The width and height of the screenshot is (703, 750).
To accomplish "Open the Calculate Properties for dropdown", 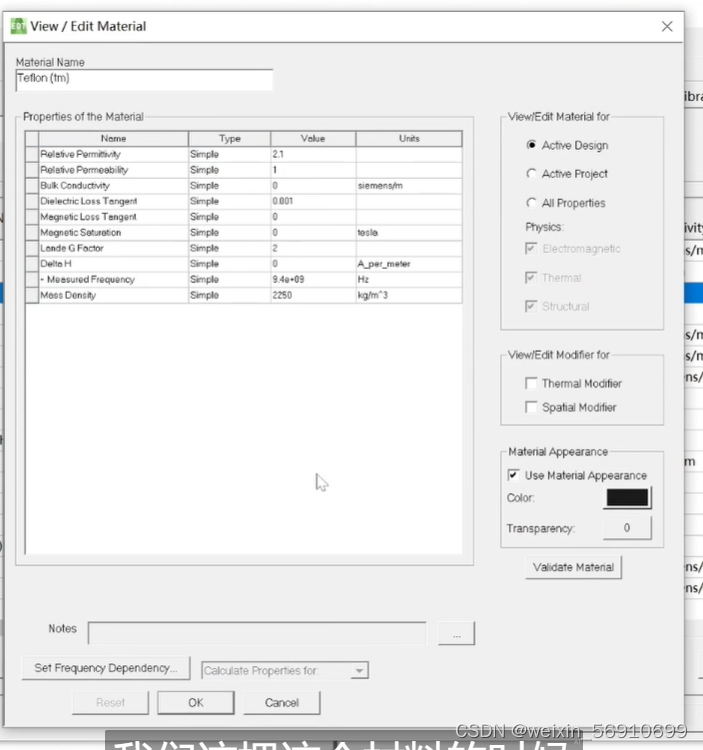I will pyautogui.click(x=285, y=671).
